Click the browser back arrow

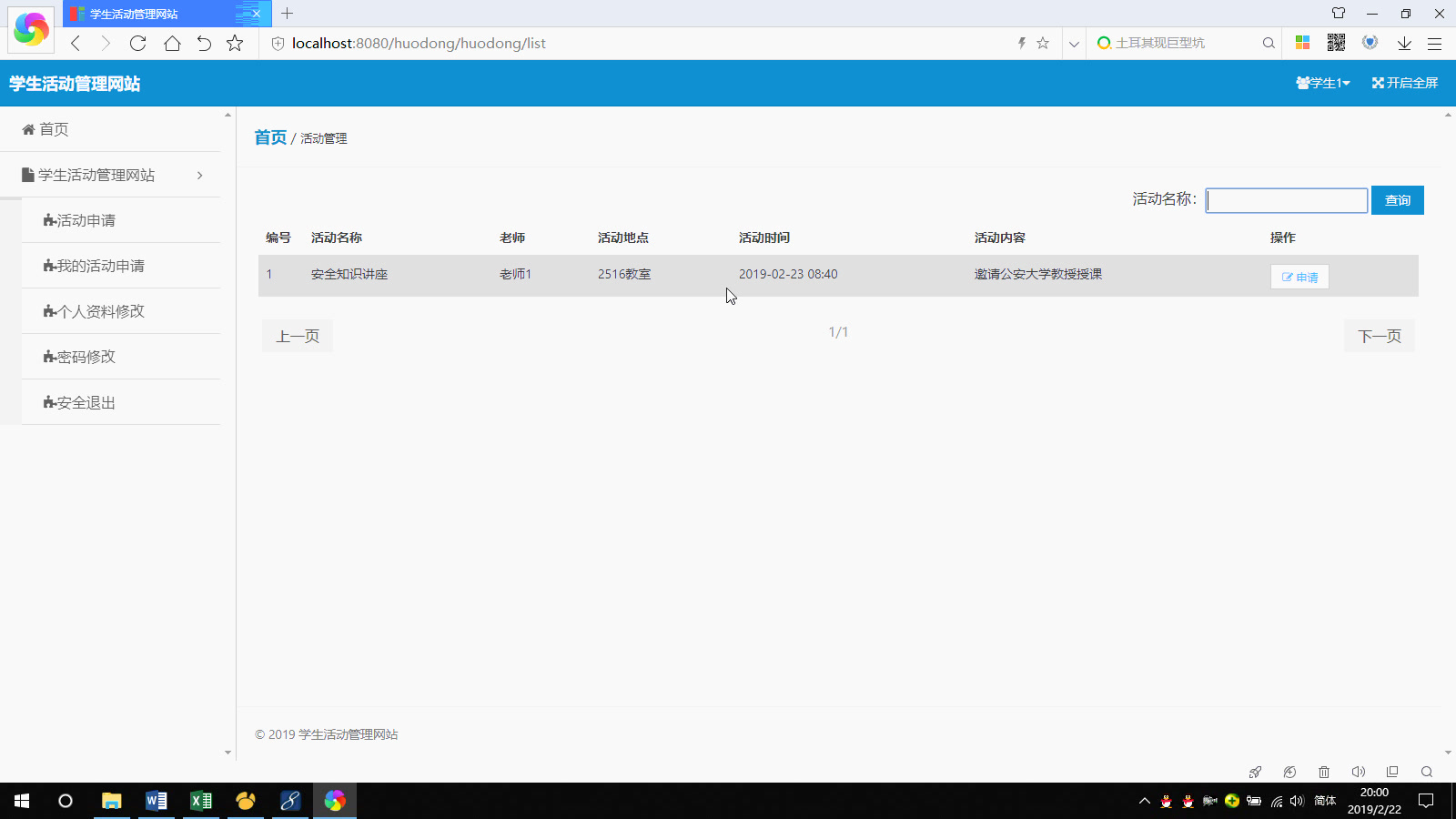(x=76, y=43)
